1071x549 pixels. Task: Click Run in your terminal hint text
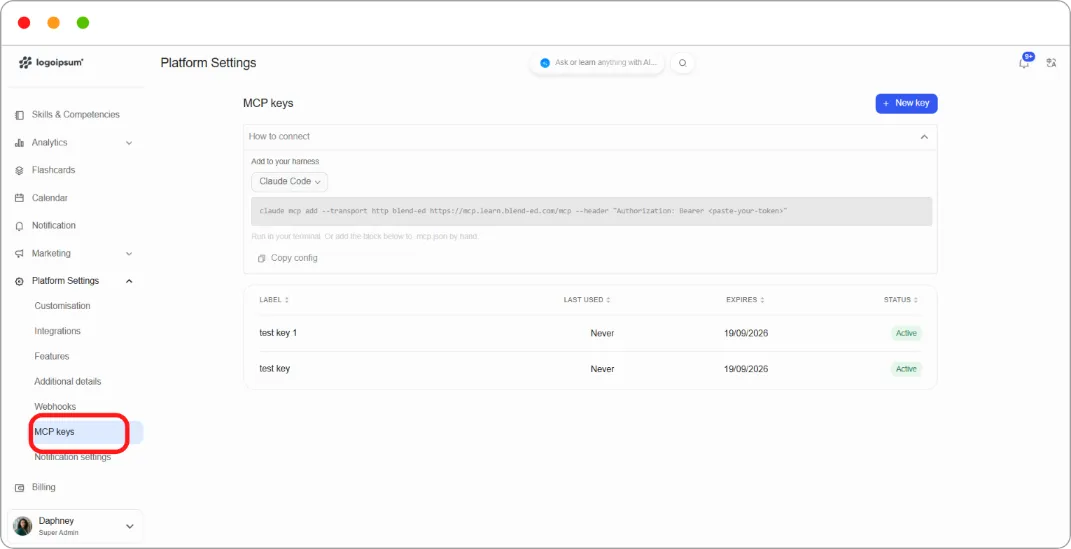point(365,237)
